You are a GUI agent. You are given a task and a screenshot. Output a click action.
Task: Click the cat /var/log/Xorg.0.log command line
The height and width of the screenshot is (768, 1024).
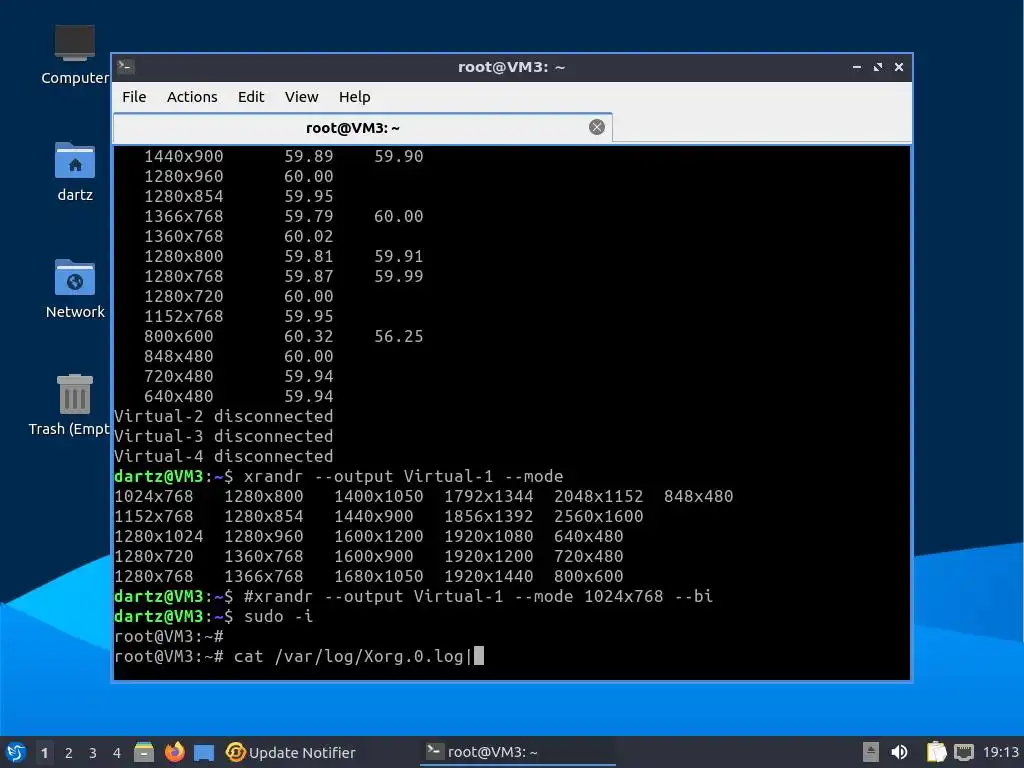(x=299, y=656)
